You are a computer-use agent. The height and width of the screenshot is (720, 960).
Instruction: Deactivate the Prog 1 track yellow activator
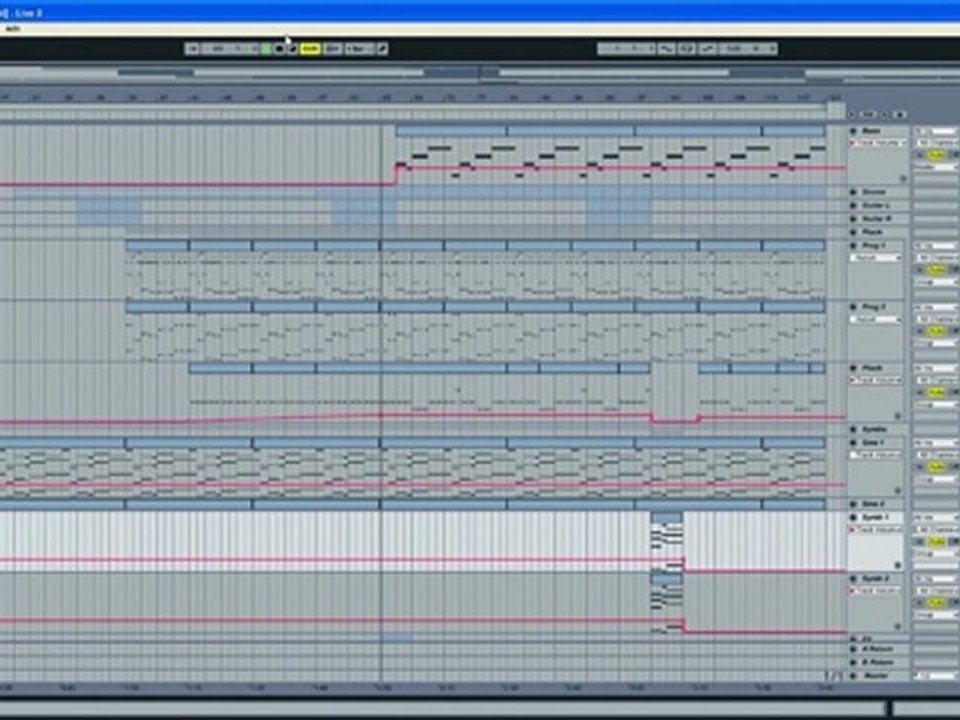tap(936, 269)
